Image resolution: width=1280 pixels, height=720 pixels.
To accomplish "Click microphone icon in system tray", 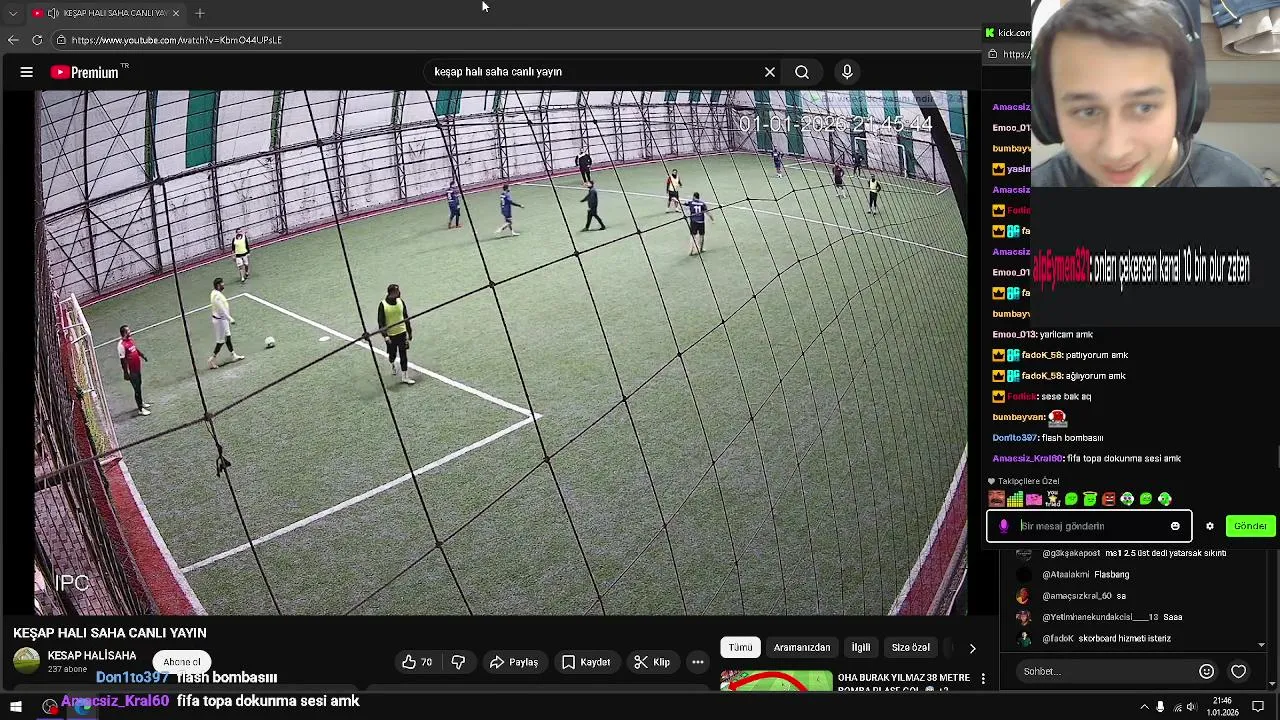I will 1160,707.
